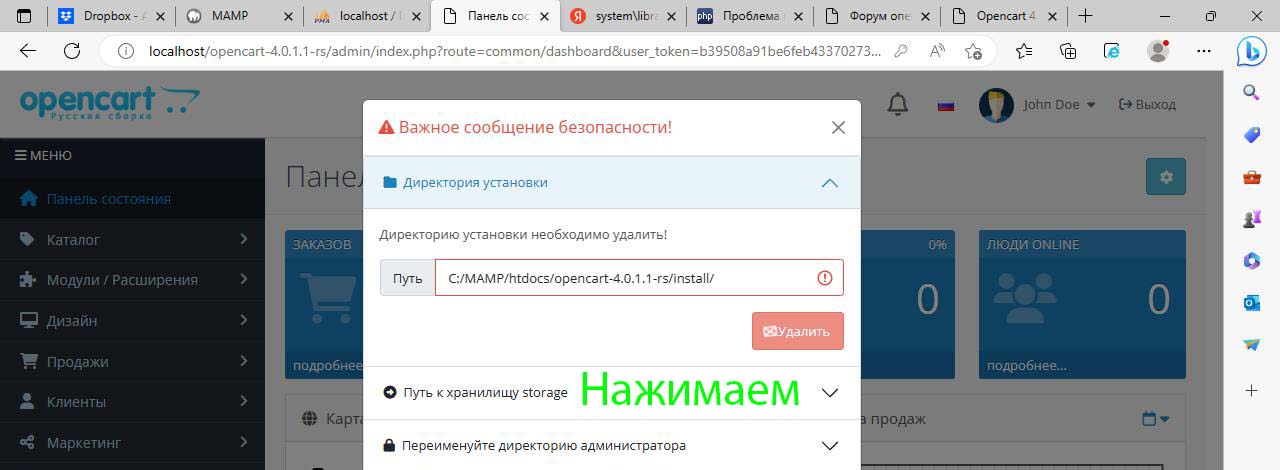
Task: Click the Russian flag language icon
Action: 945,105
